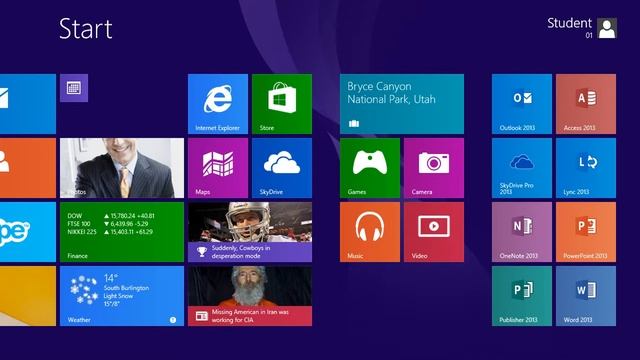Open the Desktop tile
This screenshot has width=640, height=360.
click(x=28, y=296)
